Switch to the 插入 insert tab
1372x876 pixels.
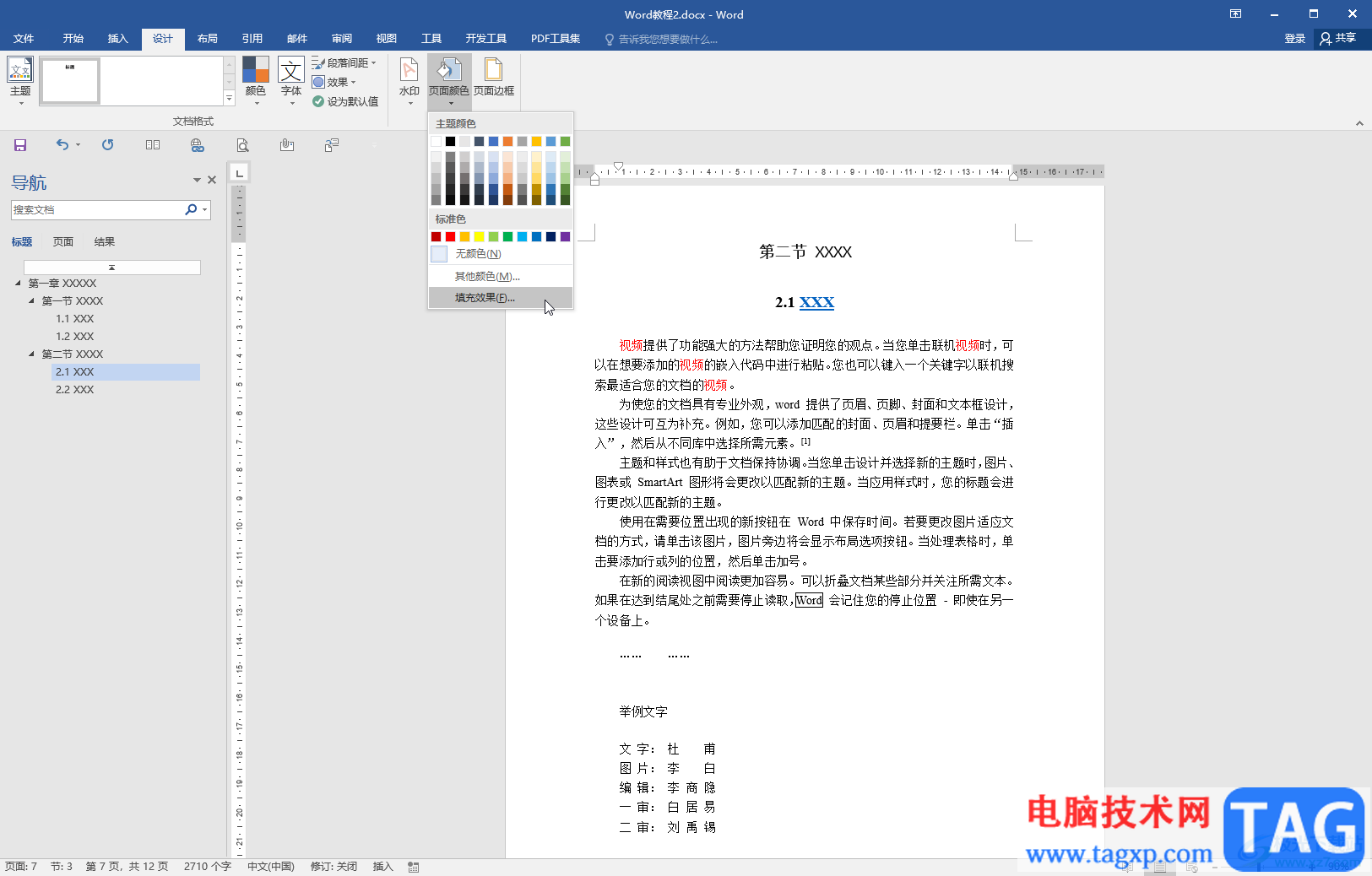point(117,39)
